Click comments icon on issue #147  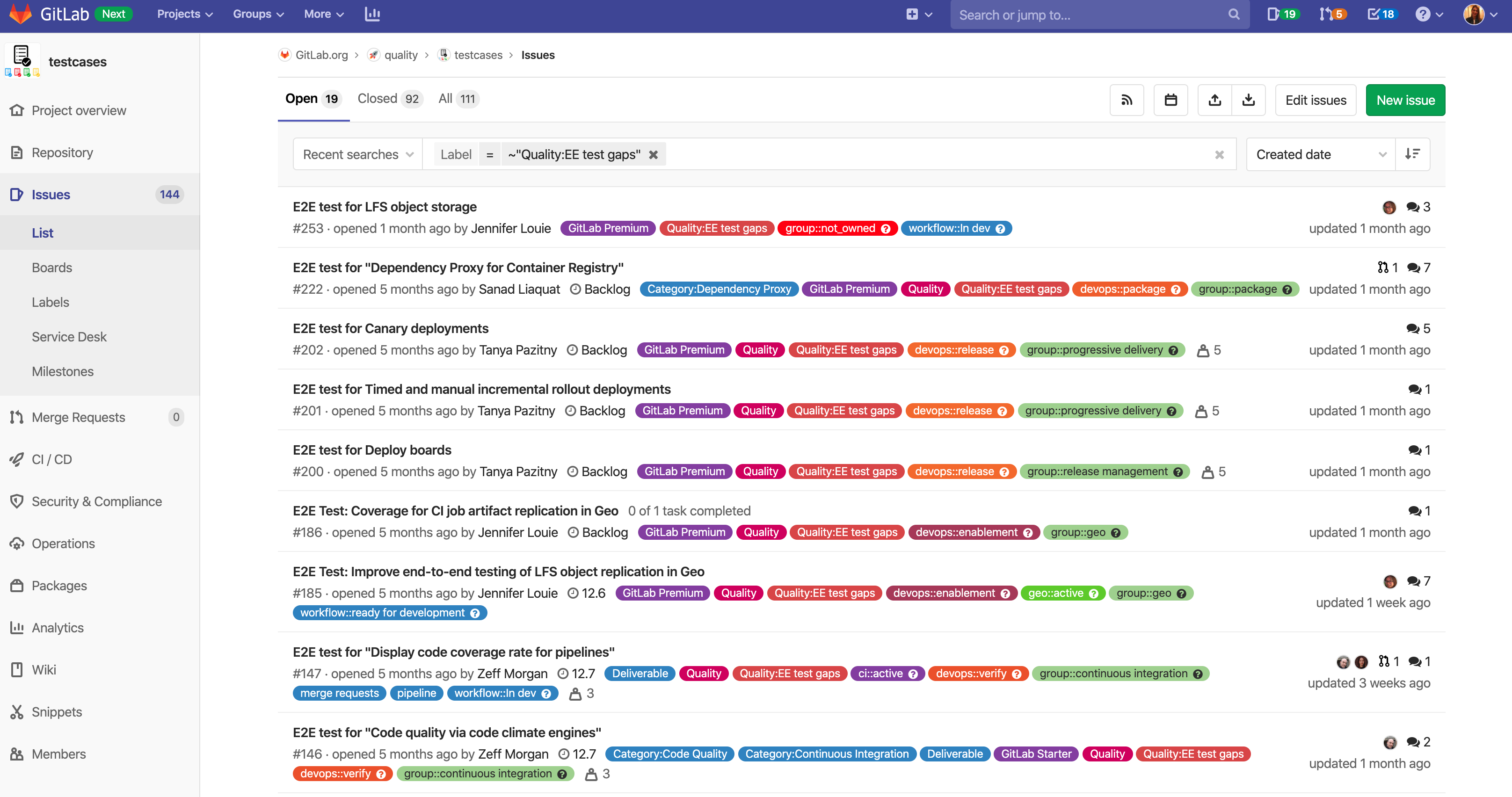[x=1415, y=662]
